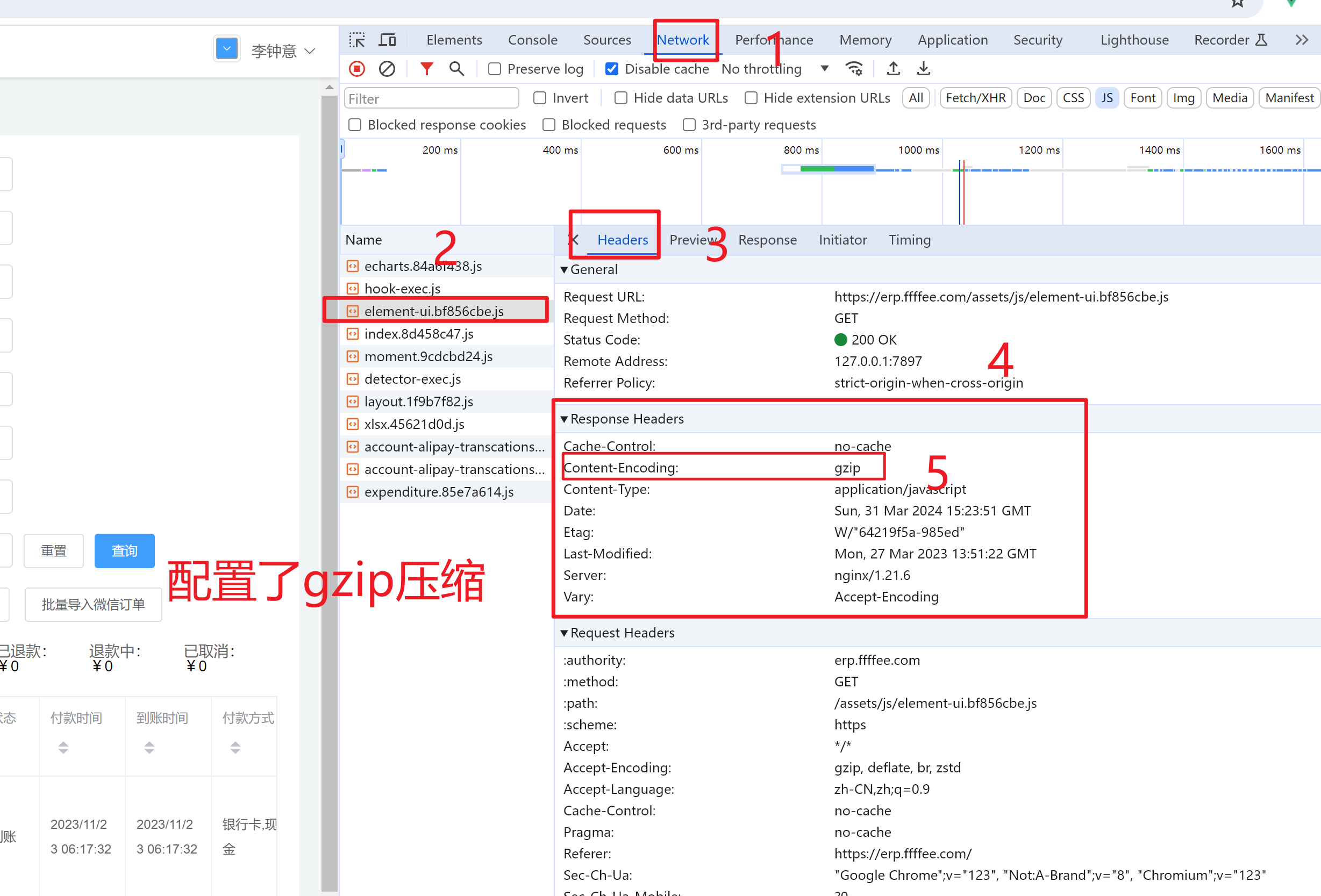Open the Lighthouse tab
Screen dimensions: 1321x896
(1134, 40)
